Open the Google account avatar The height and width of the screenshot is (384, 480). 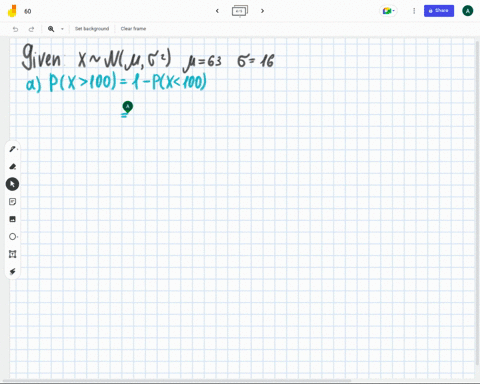point(468,11)
